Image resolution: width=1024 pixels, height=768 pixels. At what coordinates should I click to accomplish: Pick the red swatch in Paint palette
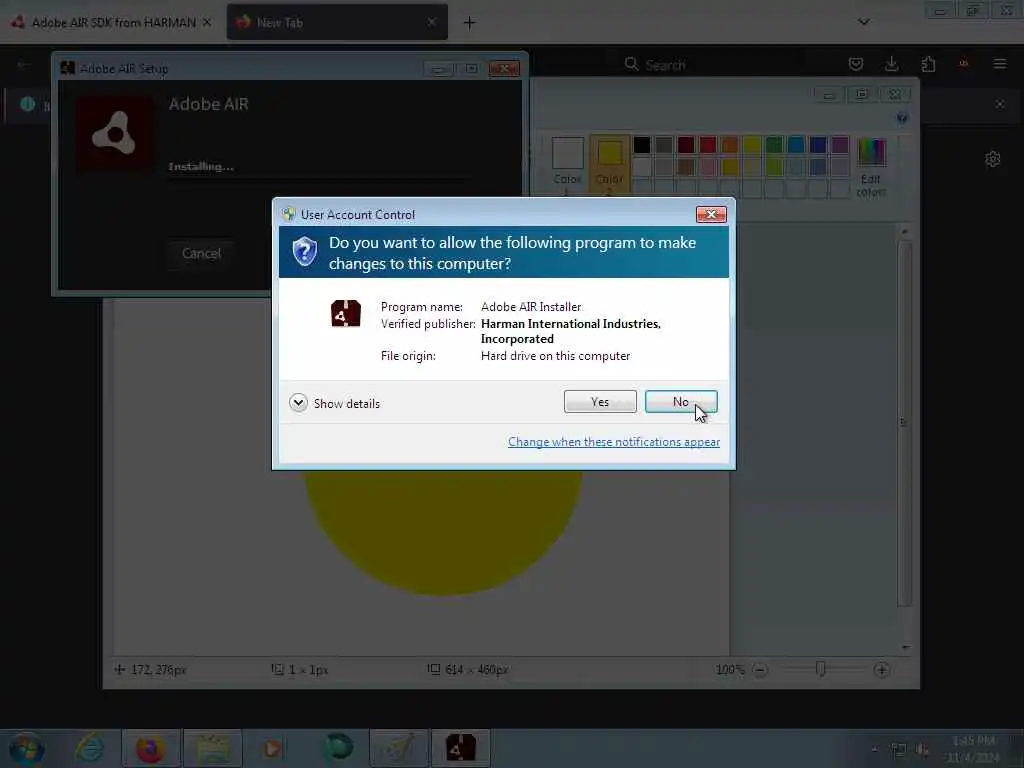click(708, 144)
